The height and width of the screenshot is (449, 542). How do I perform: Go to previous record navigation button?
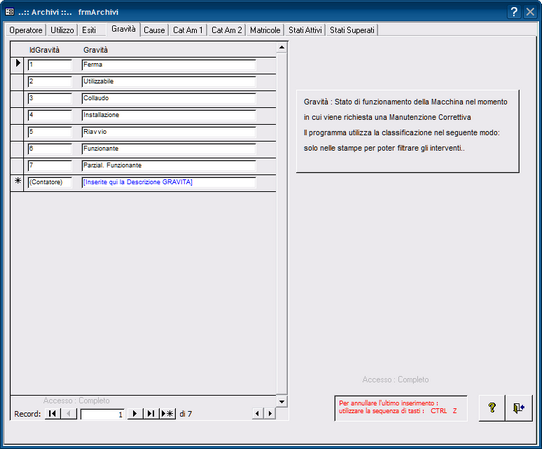click(x=69, y=413)
